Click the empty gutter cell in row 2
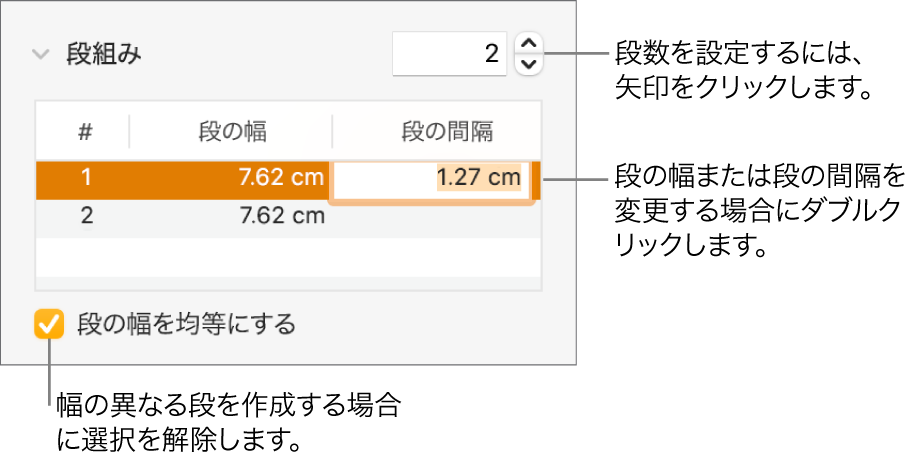Screen dimensions: 916x462 437,215
